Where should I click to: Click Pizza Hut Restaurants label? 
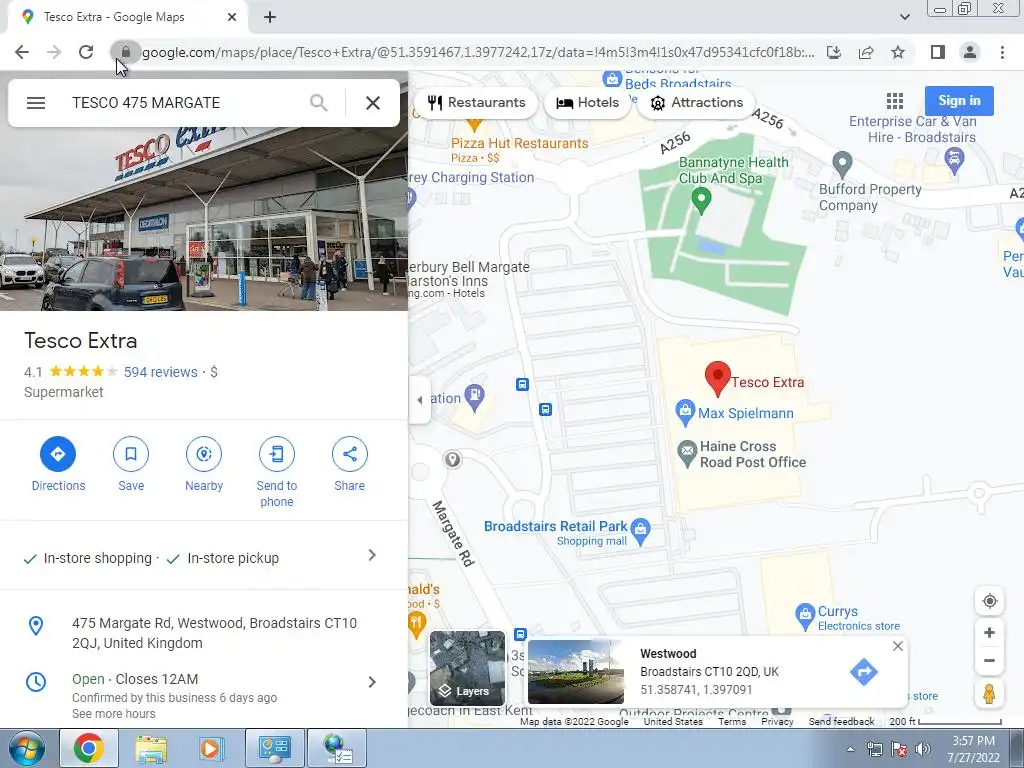(520, 144)
